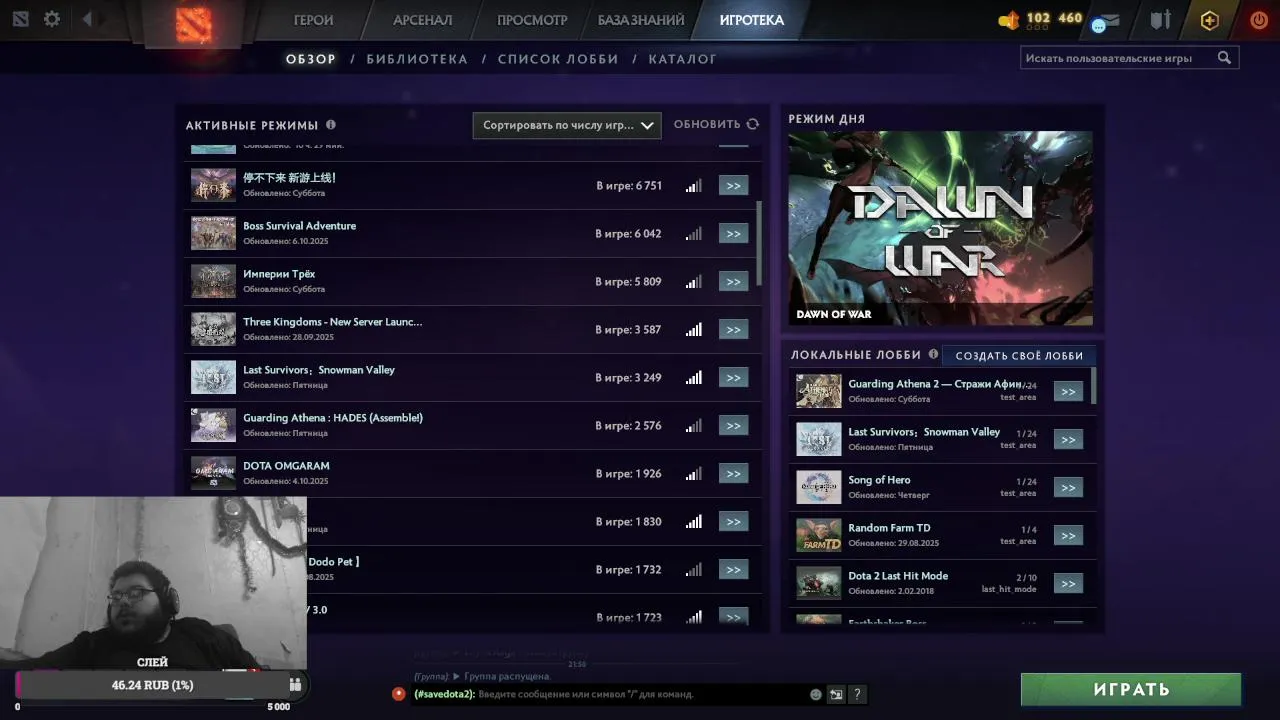Open the Арсенал tab
Screen dimensions: 1280x720
click(x=422, y=20)
